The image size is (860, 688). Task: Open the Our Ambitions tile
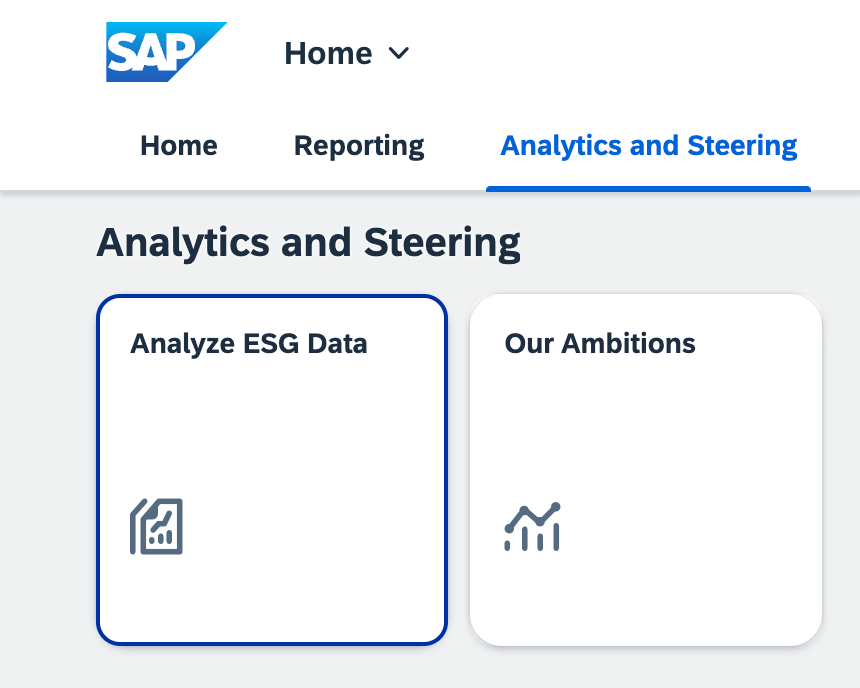(x=646, y=470)
